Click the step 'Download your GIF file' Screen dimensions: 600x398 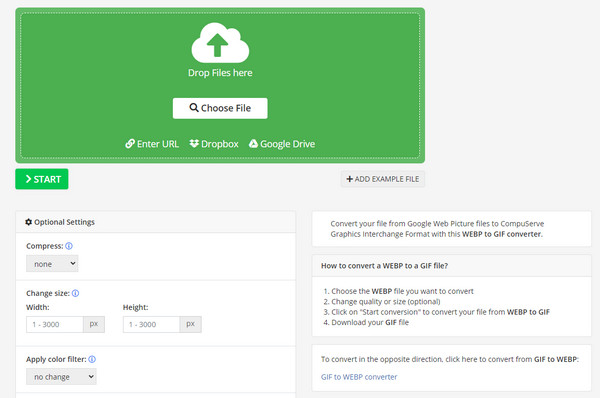pyautogui.click(x=370, y=323)
